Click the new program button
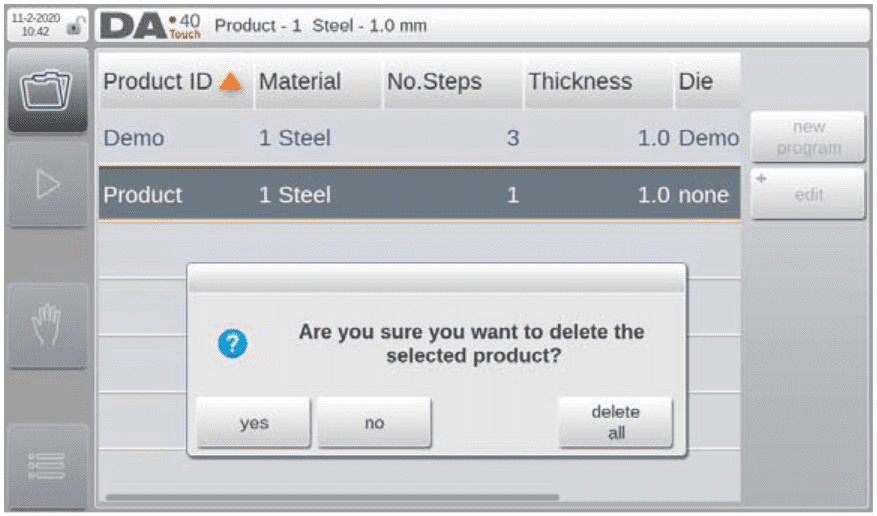The width and height of the screenshot is (877, 516). tap(808, 137)
